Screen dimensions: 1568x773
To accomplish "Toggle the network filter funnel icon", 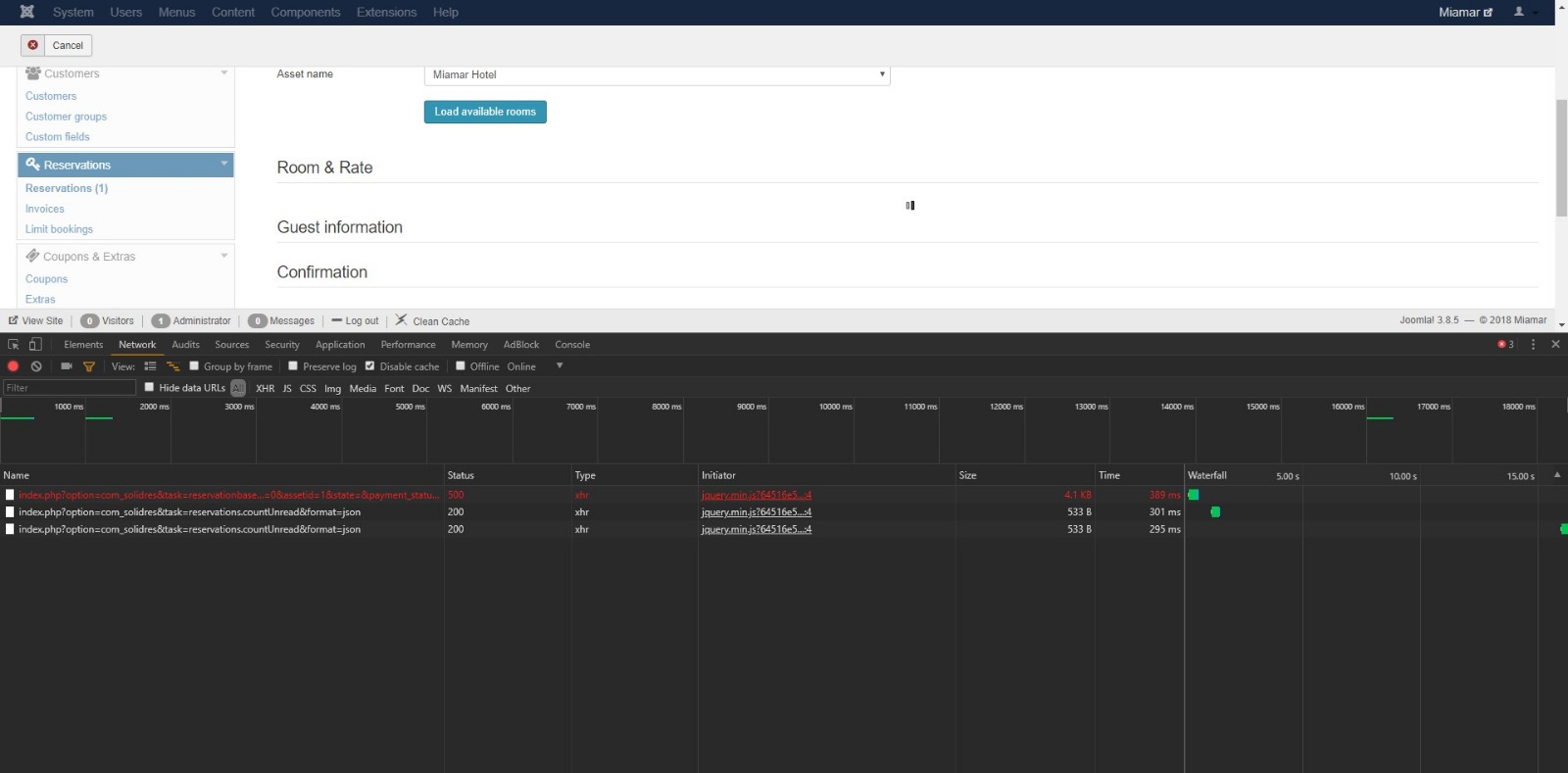I will [x=89, y=366].
